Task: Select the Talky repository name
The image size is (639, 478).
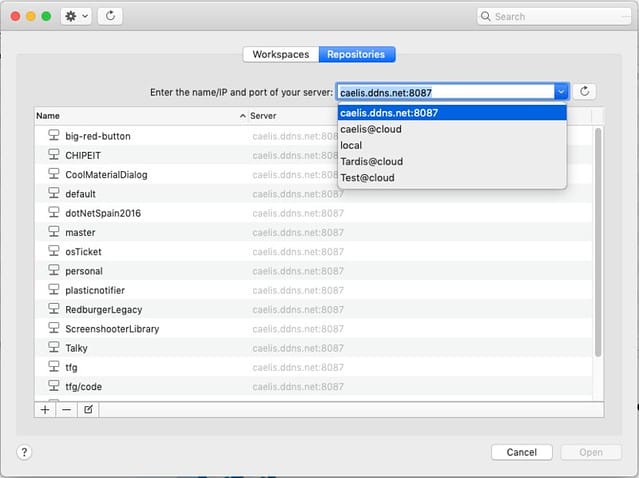Action: pyautogui.click(x=76, y=348)
